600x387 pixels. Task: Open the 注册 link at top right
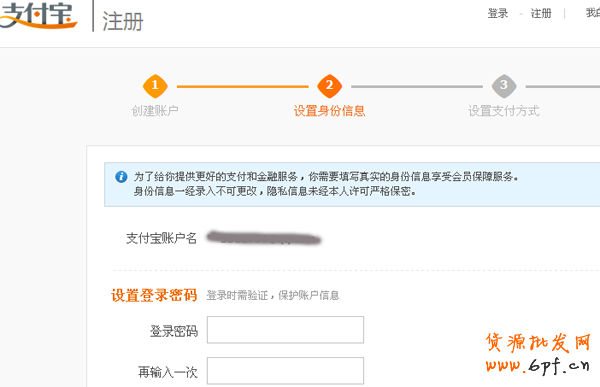pyautogui.click(x=541, y=14)
